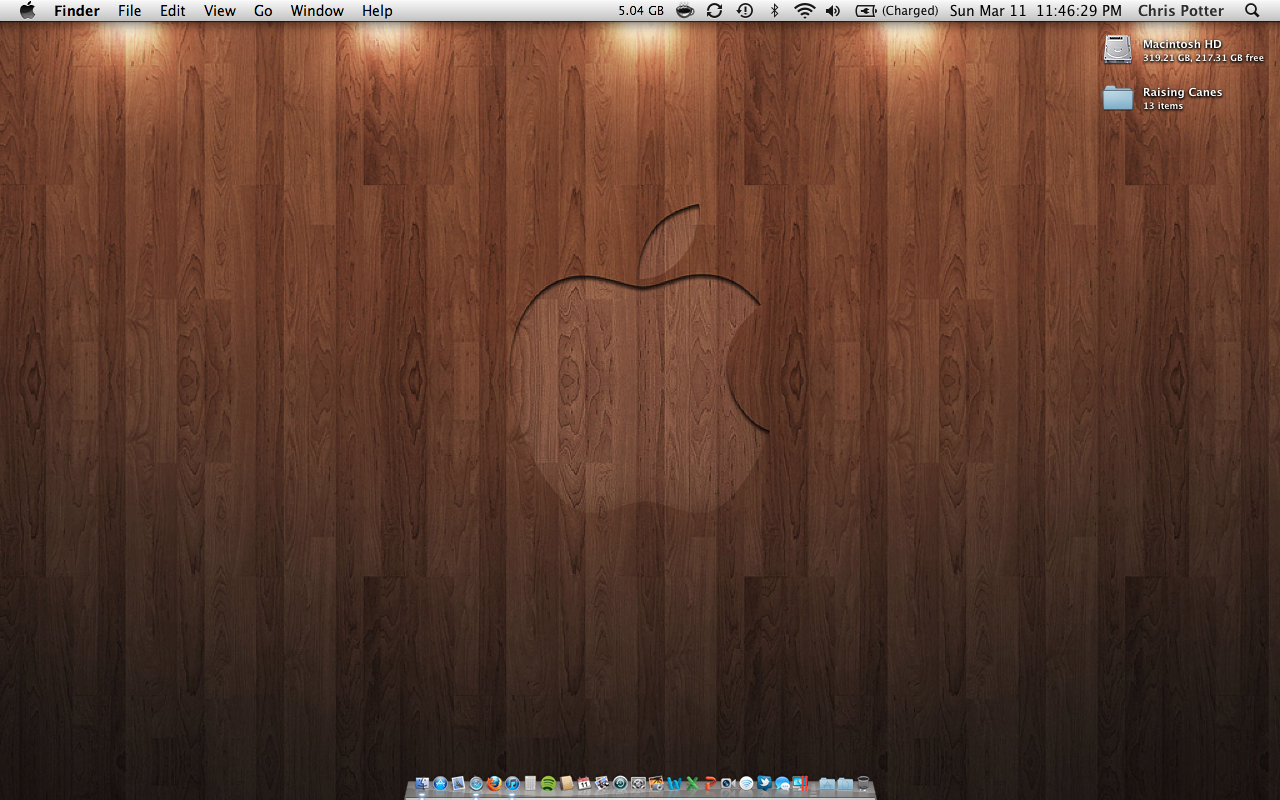The image size is (1280, 800).
Task: Launch iTunes from the Dock
Action: coord(512,784)
